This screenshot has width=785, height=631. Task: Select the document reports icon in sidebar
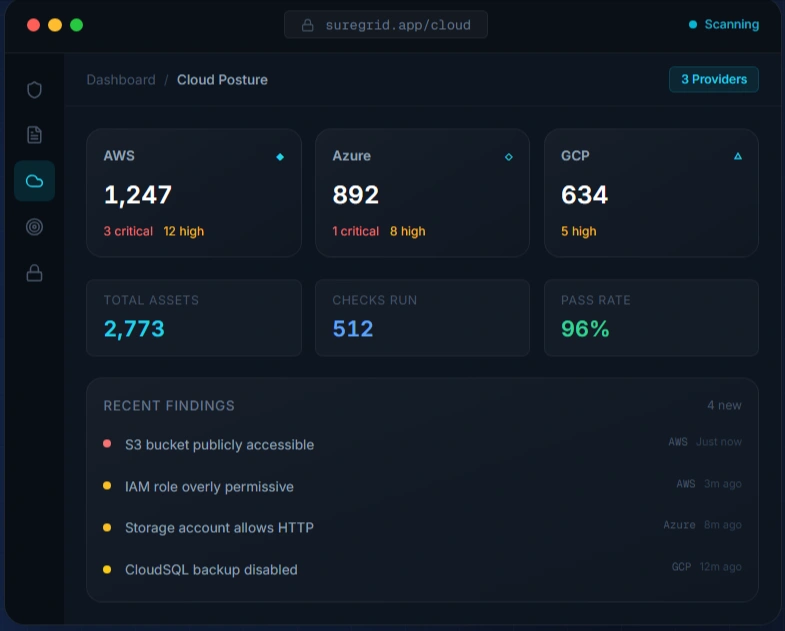[x=34, y=135]
